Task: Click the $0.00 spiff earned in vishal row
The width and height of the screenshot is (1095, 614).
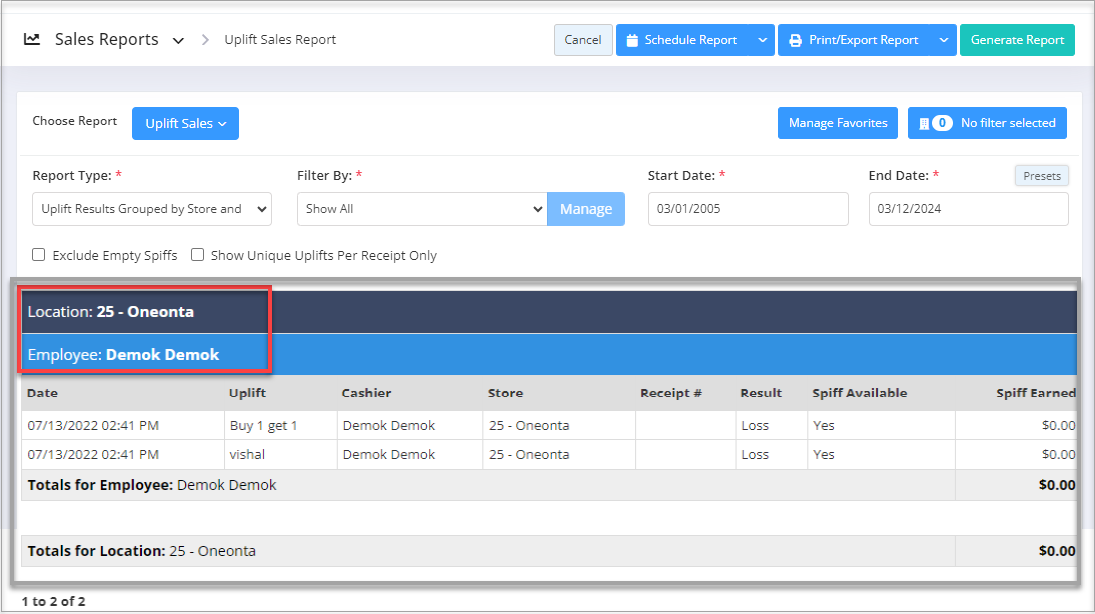Action: (1059, 454)
